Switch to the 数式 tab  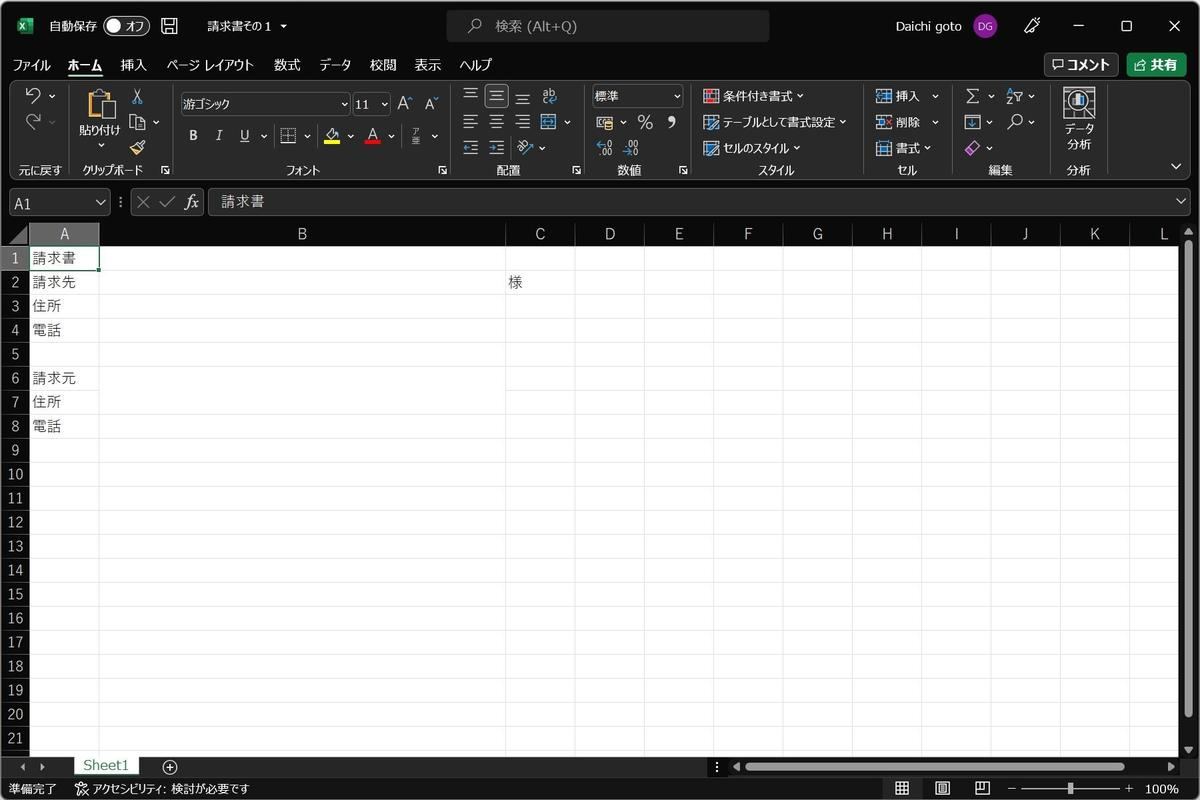(287, 65)
